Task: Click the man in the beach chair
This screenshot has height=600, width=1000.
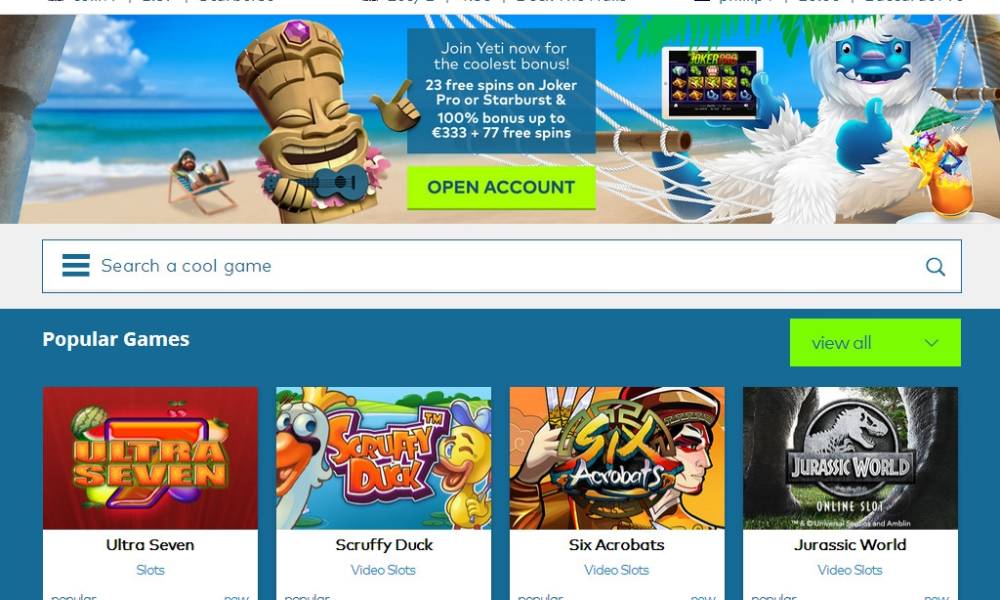Action: [200, 179]
